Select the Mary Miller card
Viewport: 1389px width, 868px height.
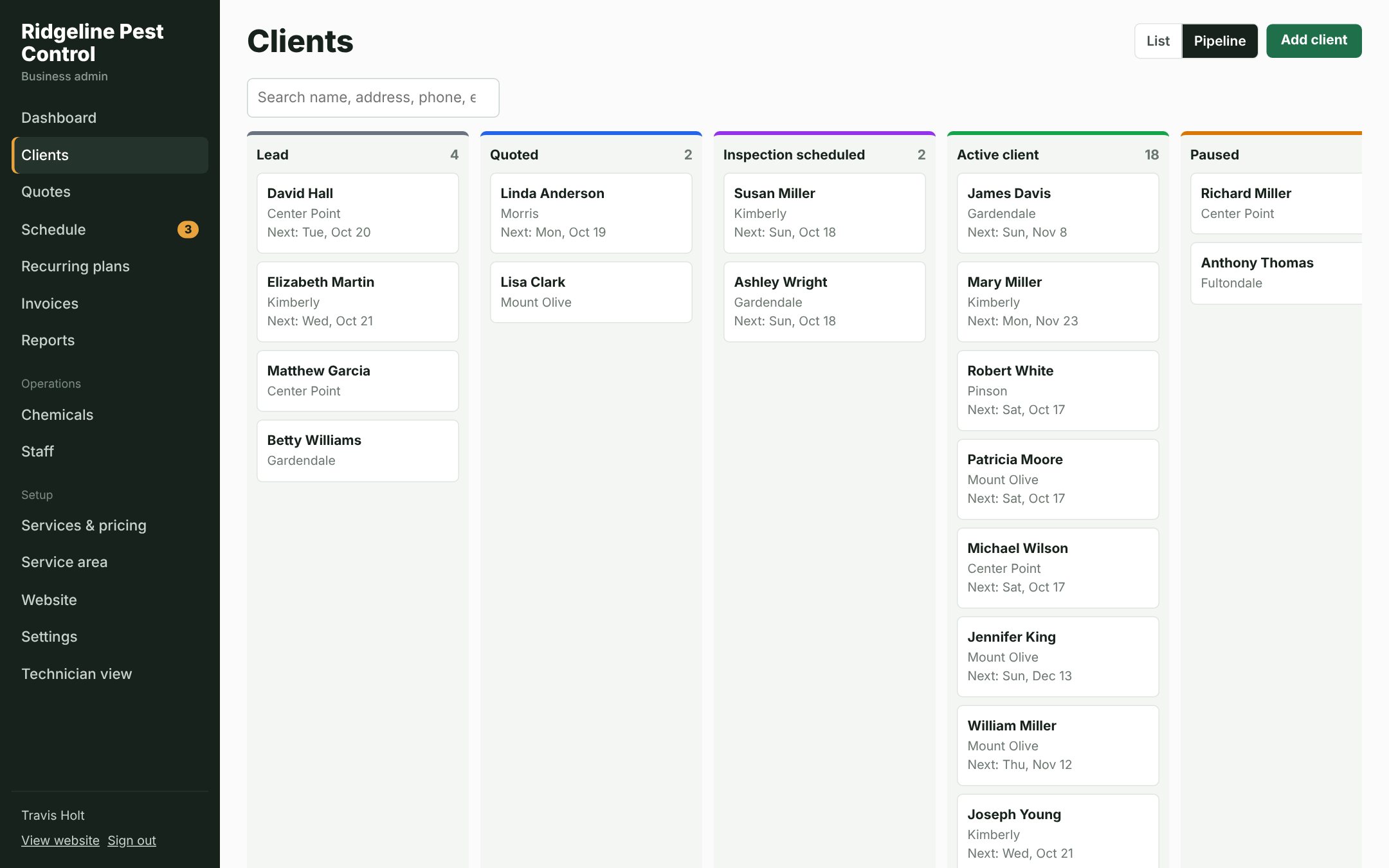pos(1058,302)
